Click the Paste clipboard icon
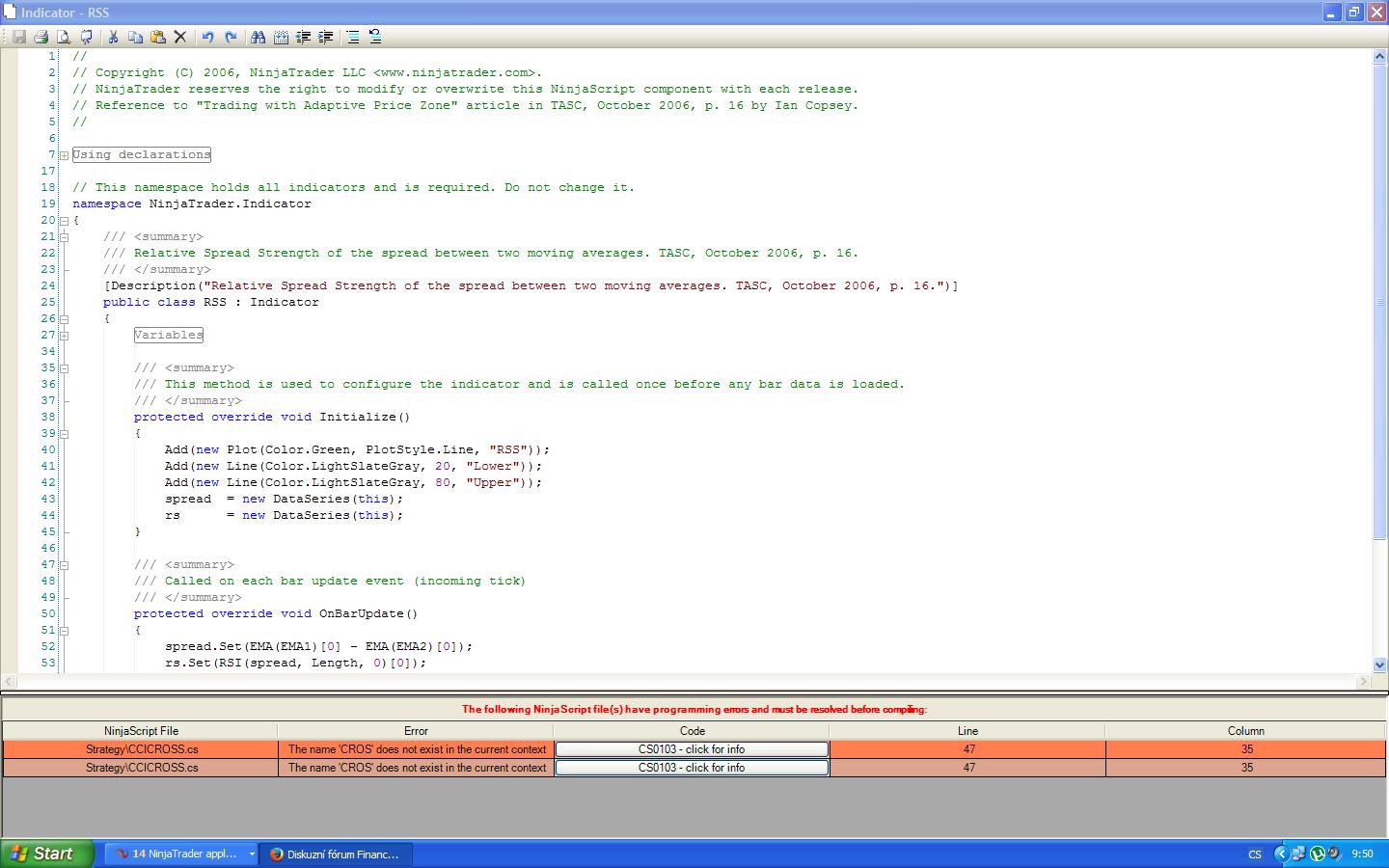1389x868 pixels. click(x=157, y=37)
